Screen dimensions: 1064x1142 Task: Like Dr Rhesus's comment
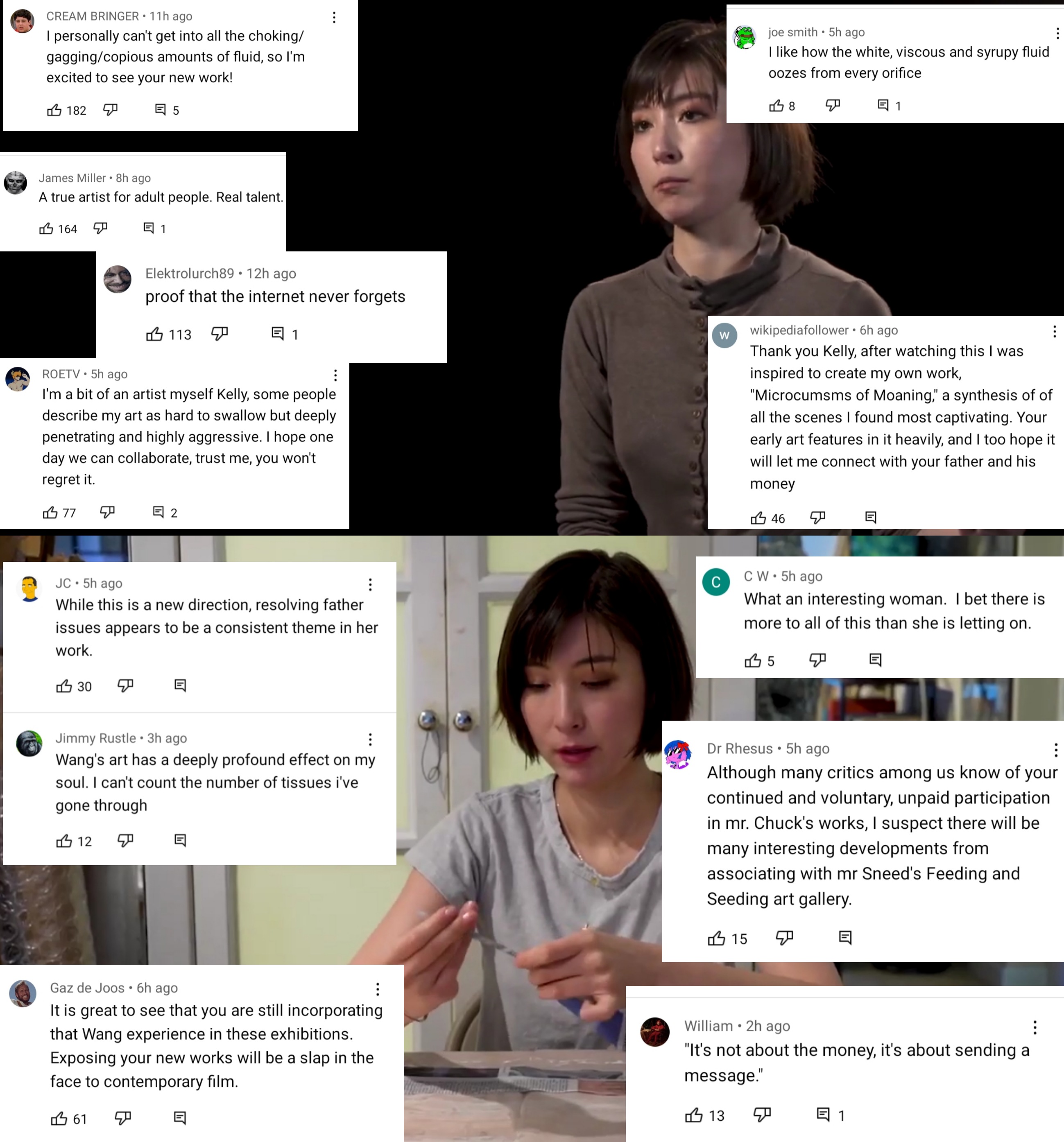[x=716, y=938]
